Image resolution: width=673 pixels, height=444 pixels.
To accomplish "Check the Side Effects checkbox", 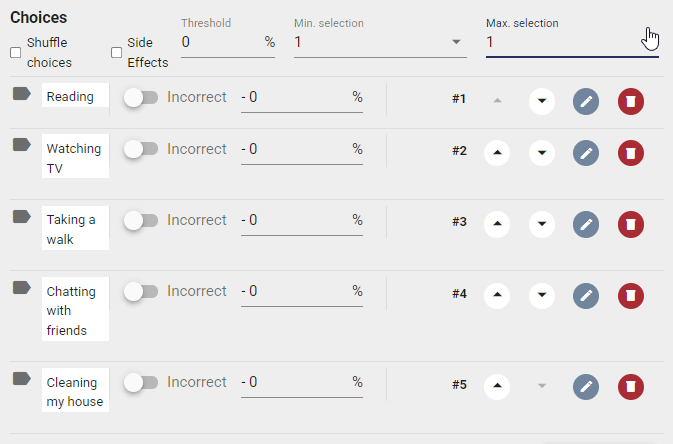I will (116, 52).
